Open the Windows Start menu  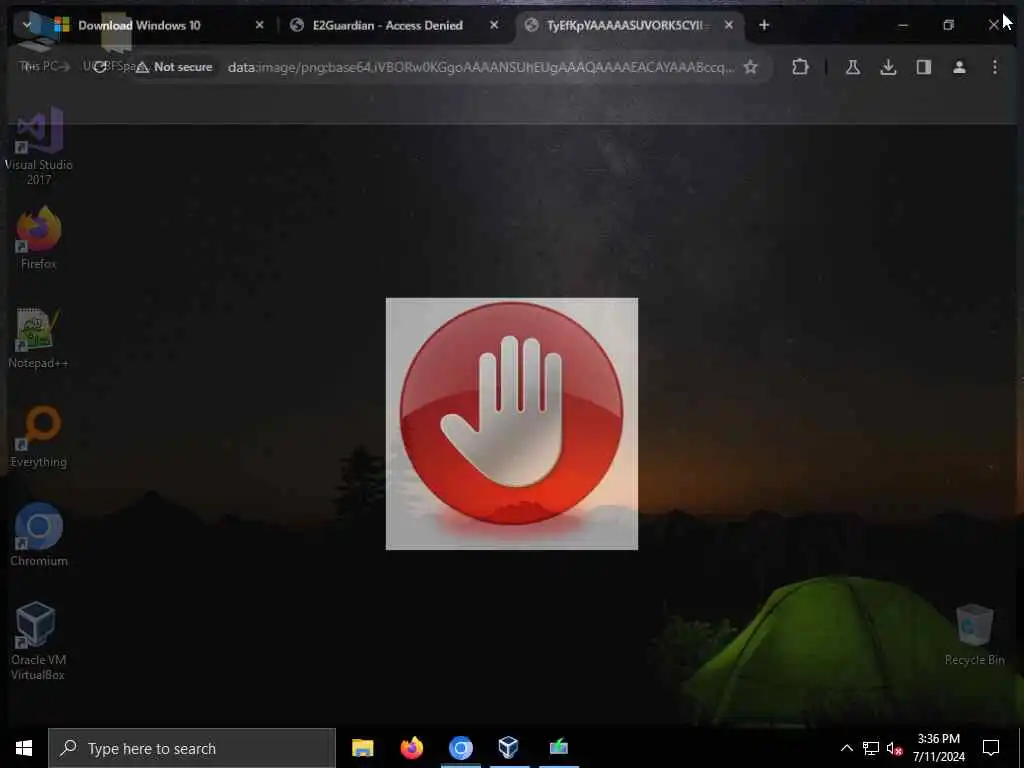coord(24,748)
